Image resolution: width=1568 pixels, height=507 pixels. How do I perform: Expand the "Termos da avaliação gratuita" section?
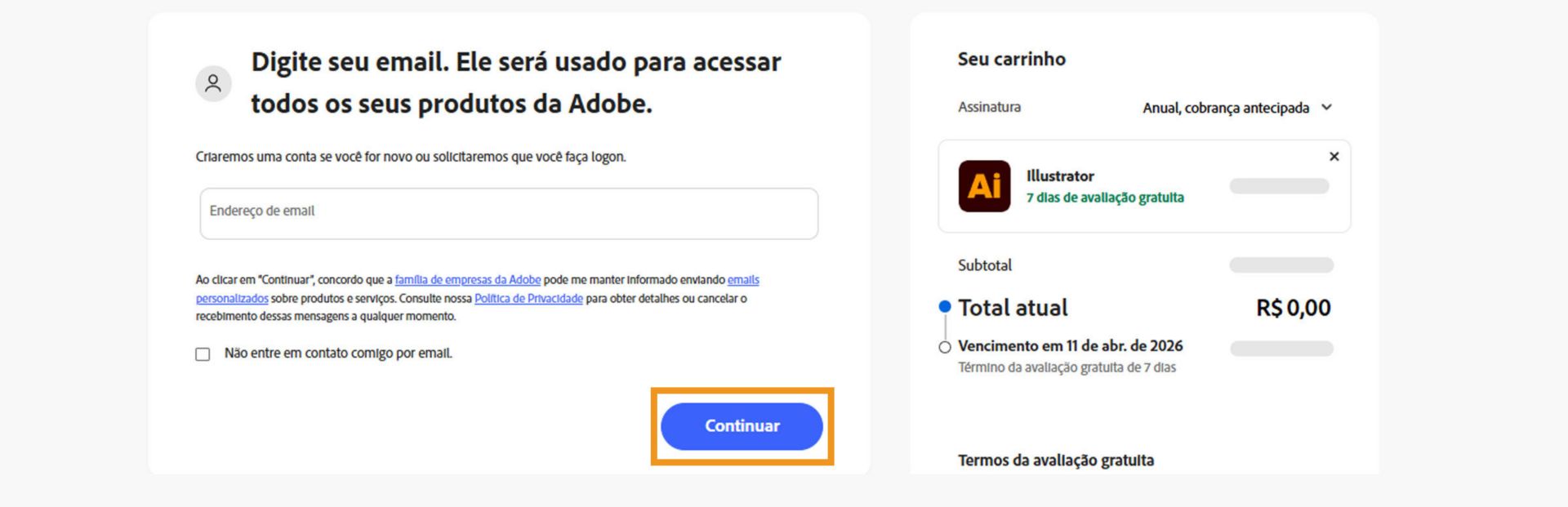pyautogui.click(x=1056, y=460)
